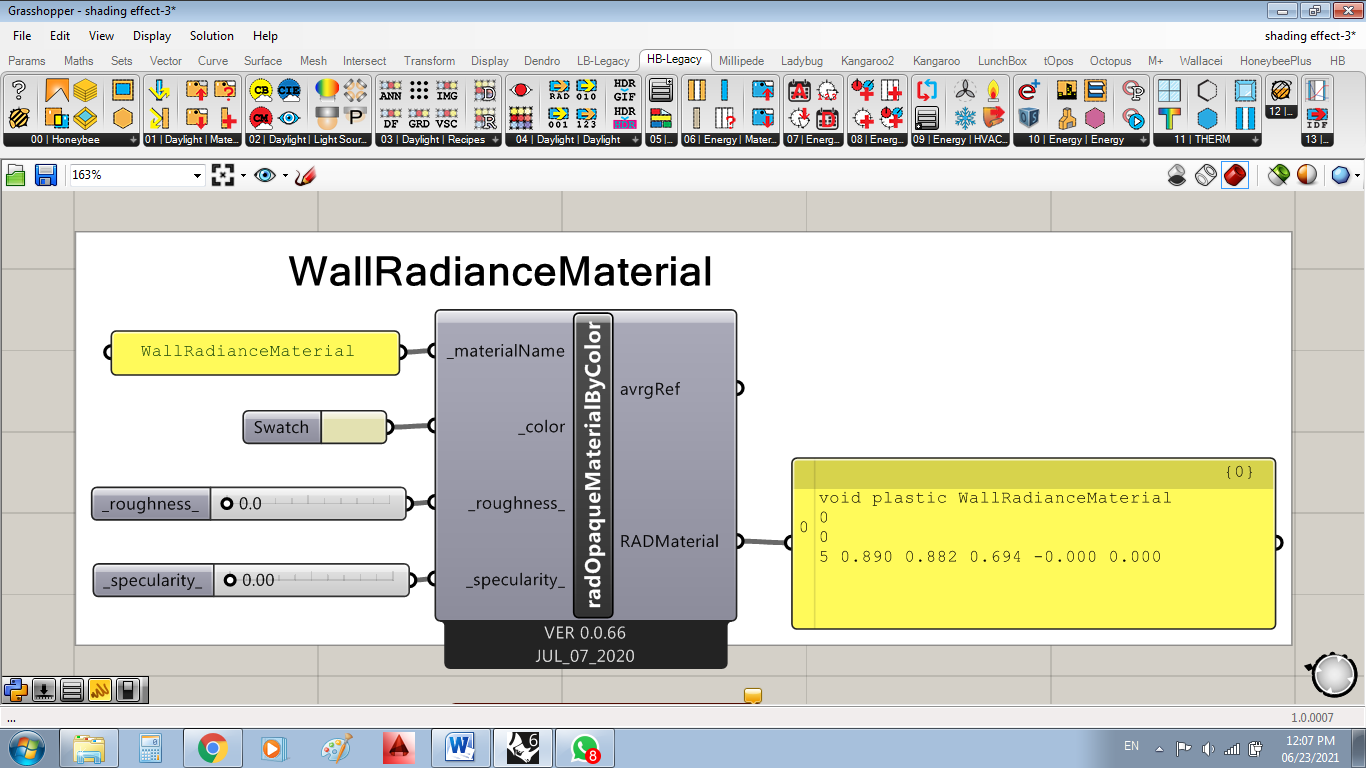Switch to the Ladybug tab
The width and height of the screenshot is (1366, 768).
(804, 60)
